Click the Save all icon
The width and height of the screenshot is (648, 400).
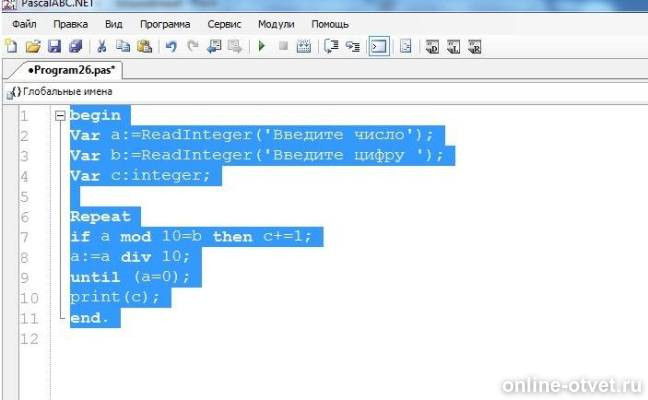(x=76, y=46)
